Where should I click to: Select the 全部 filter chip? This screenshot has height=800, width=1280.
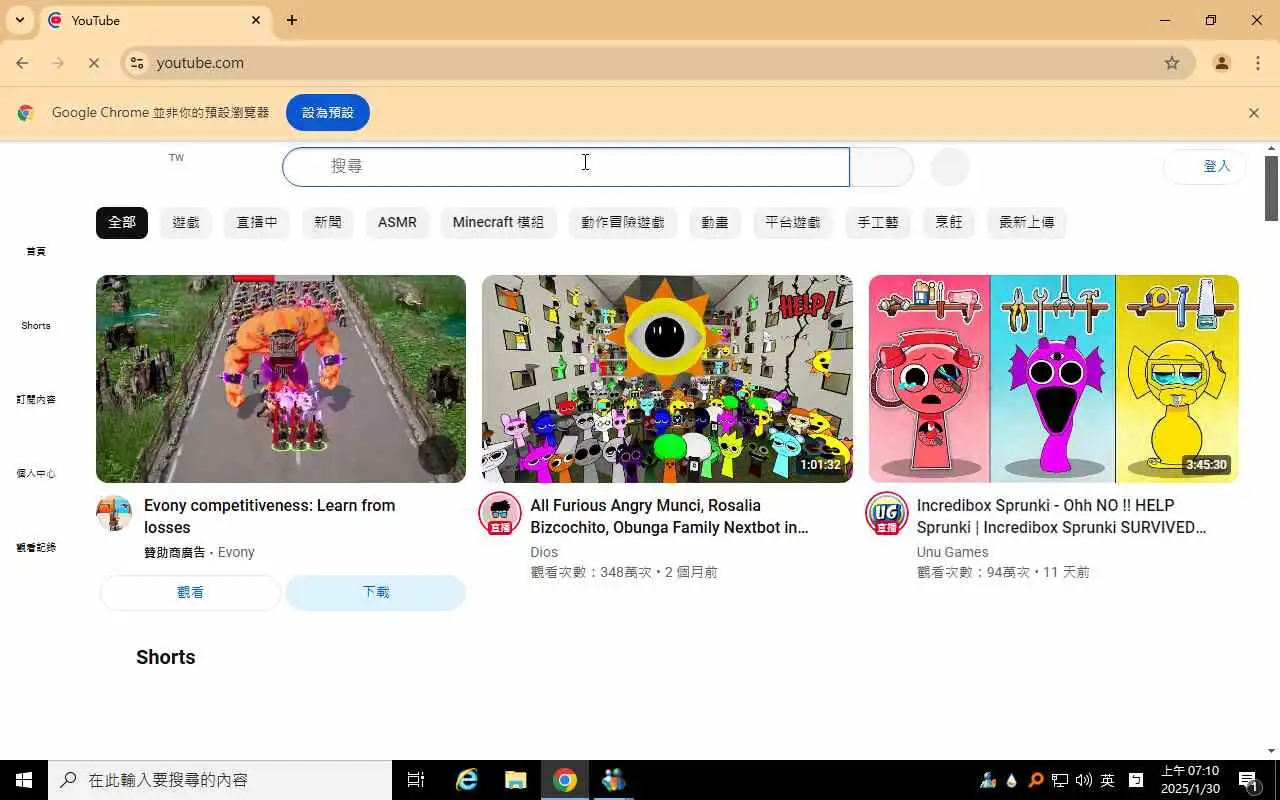(122, 222)
